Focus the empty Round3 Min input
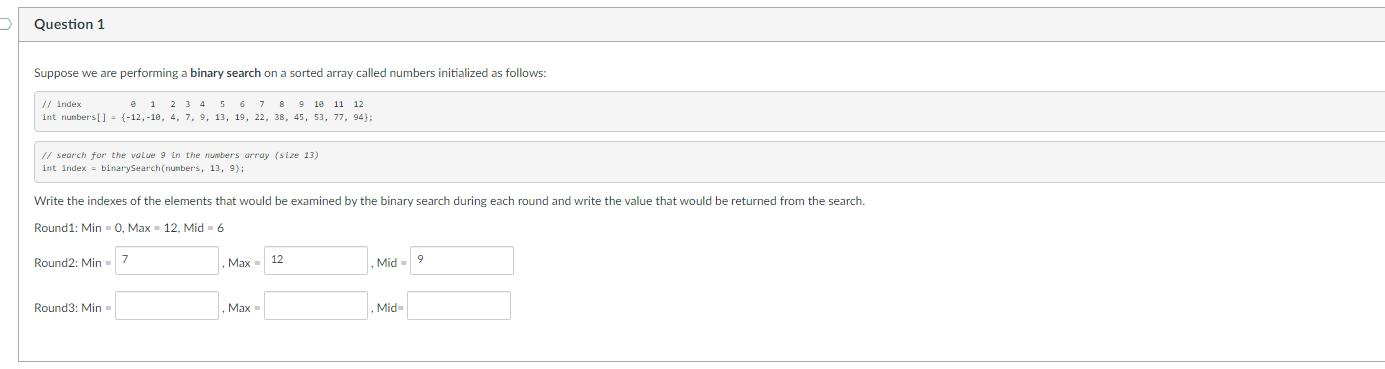 (167, 306)
